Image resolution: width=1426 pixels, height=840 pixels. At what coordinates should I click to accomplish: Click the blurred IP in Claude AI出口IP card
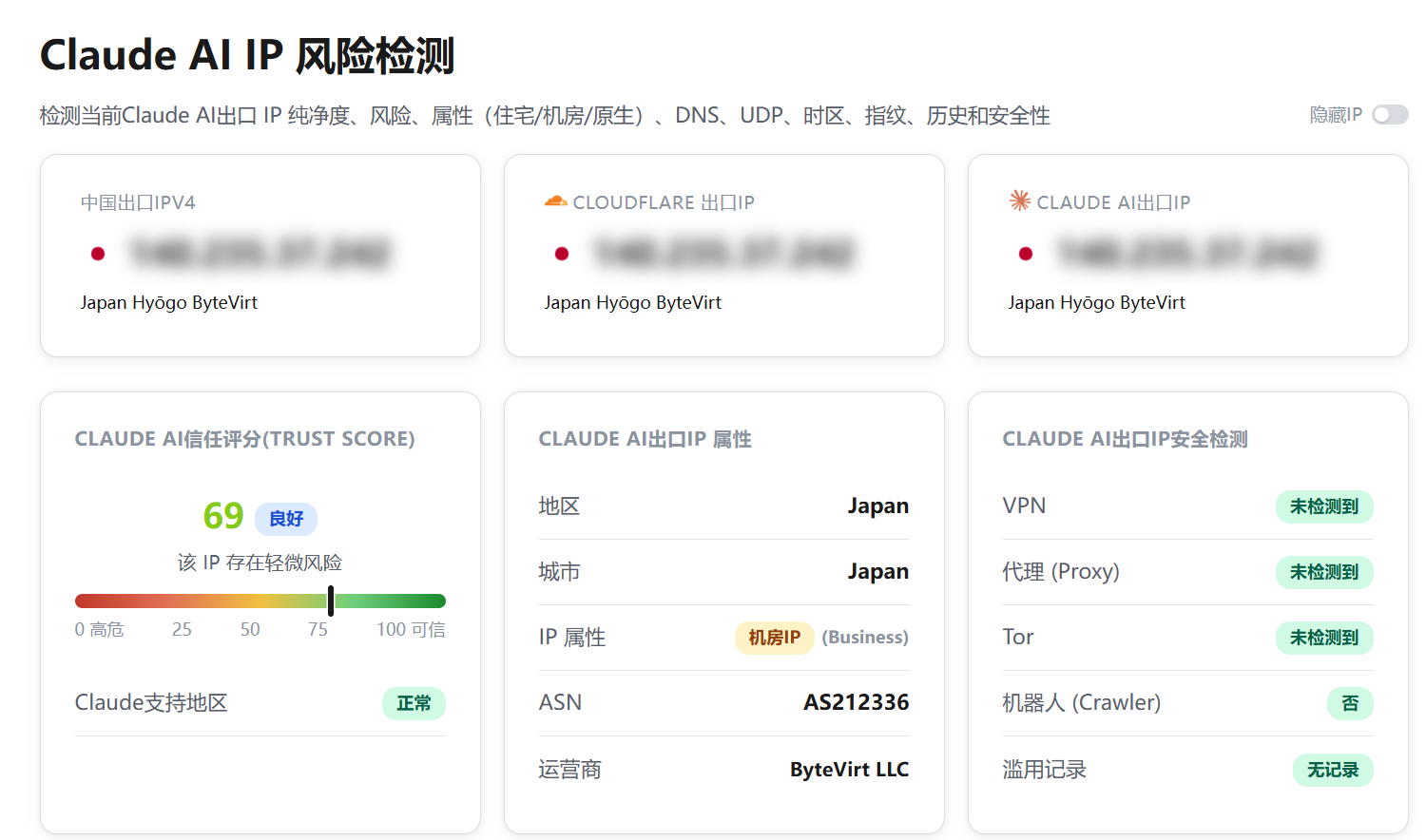[x=1188, y=253]
